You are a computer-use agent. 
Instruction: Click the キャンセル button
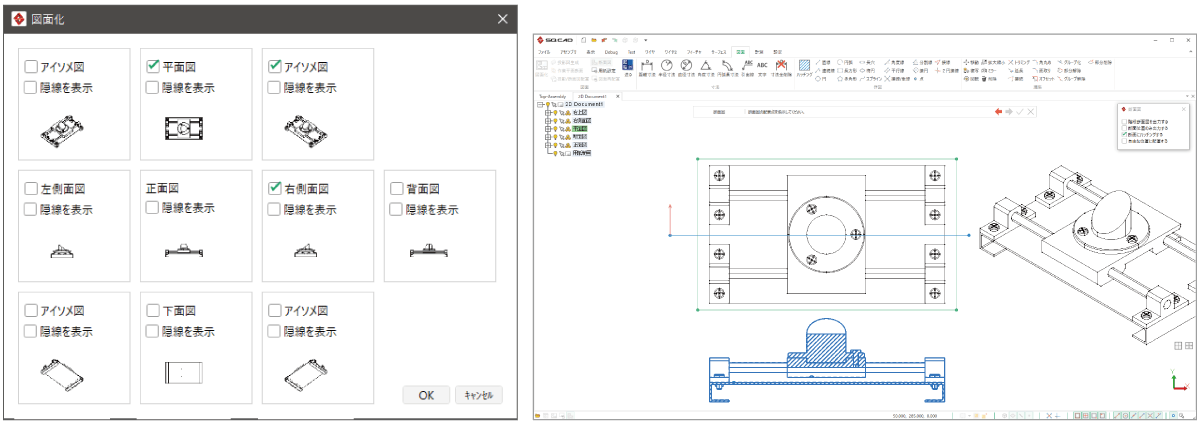tap(478, 395)
